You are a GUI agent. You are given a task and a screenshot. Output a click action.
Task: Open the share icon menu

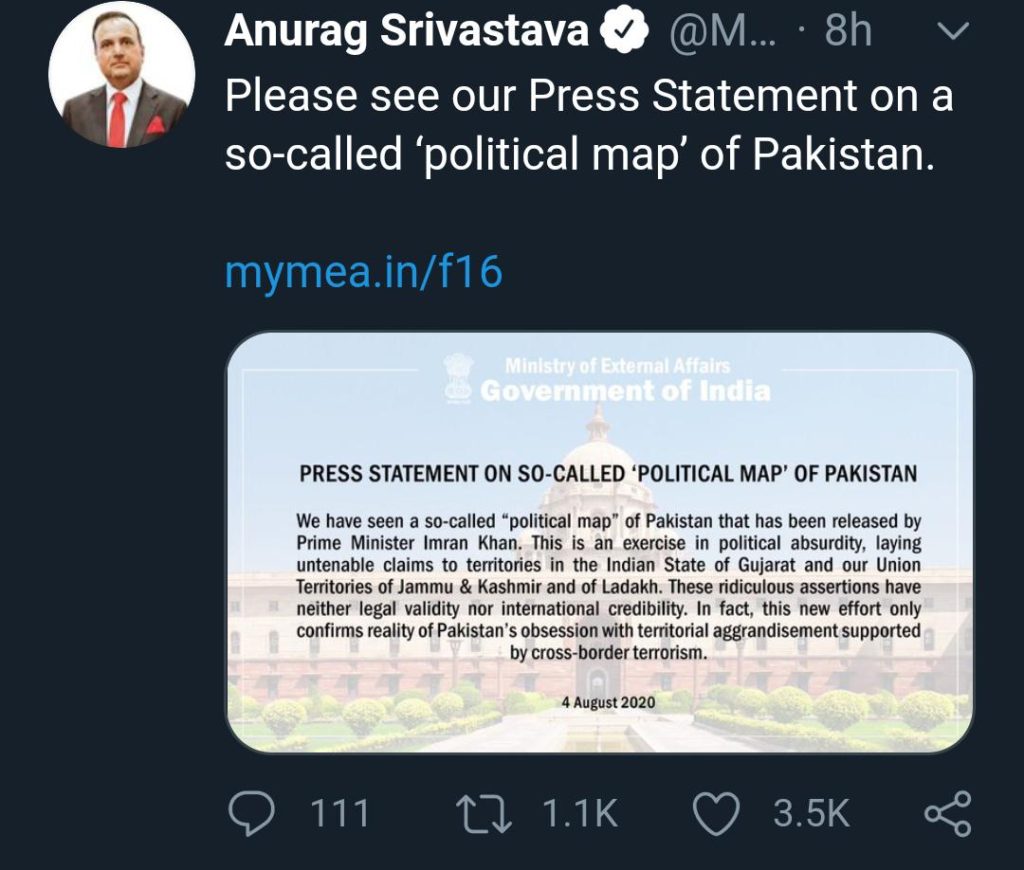click(946, 814)
